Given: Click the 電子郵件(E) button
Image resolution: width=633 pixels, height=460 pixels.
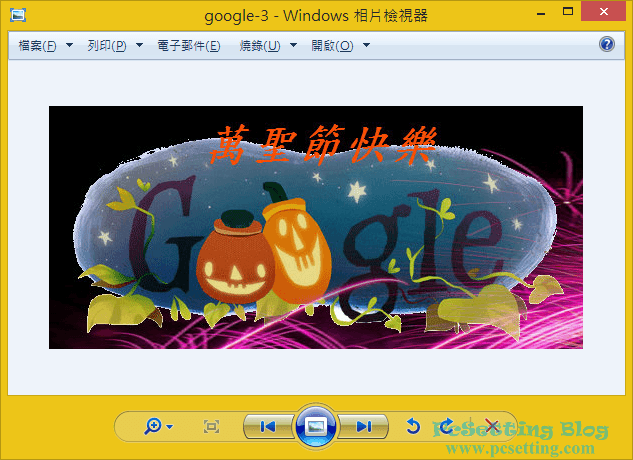Looking at the screenshot, I should [x=189, y=46].
